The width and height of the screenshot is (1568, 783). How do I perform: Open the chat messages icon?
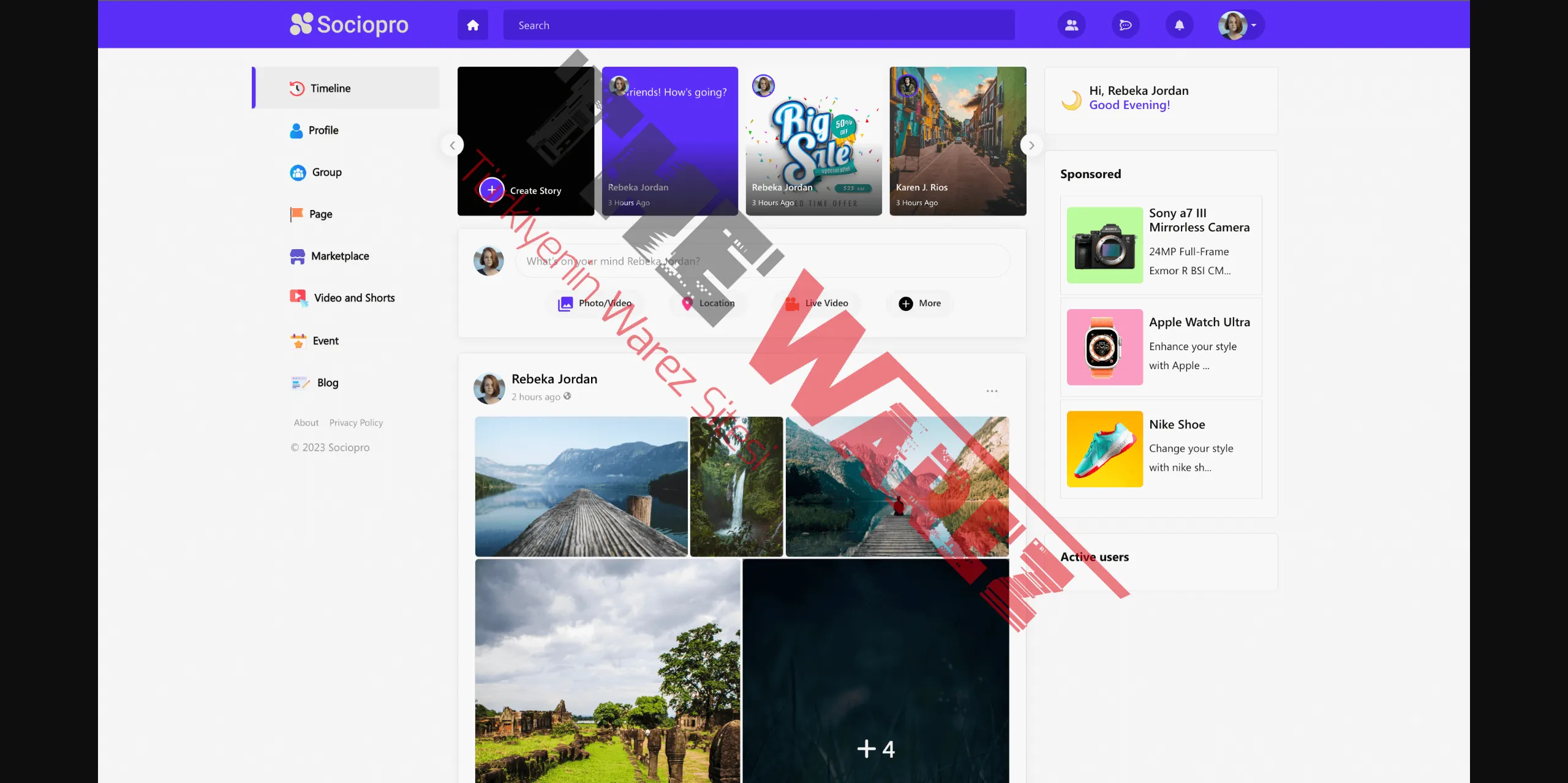pos(1125,25)
